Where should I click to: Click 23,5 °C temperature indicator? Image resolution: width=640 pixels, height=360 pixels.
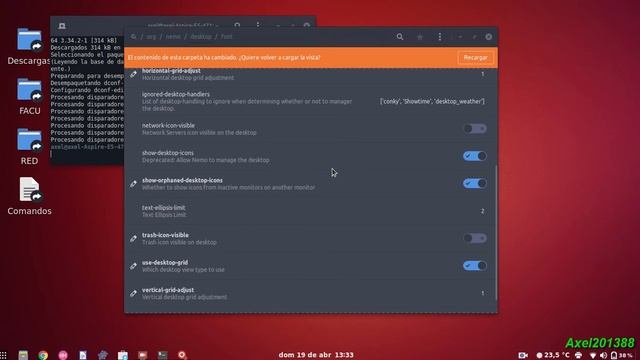coord(553,355)
